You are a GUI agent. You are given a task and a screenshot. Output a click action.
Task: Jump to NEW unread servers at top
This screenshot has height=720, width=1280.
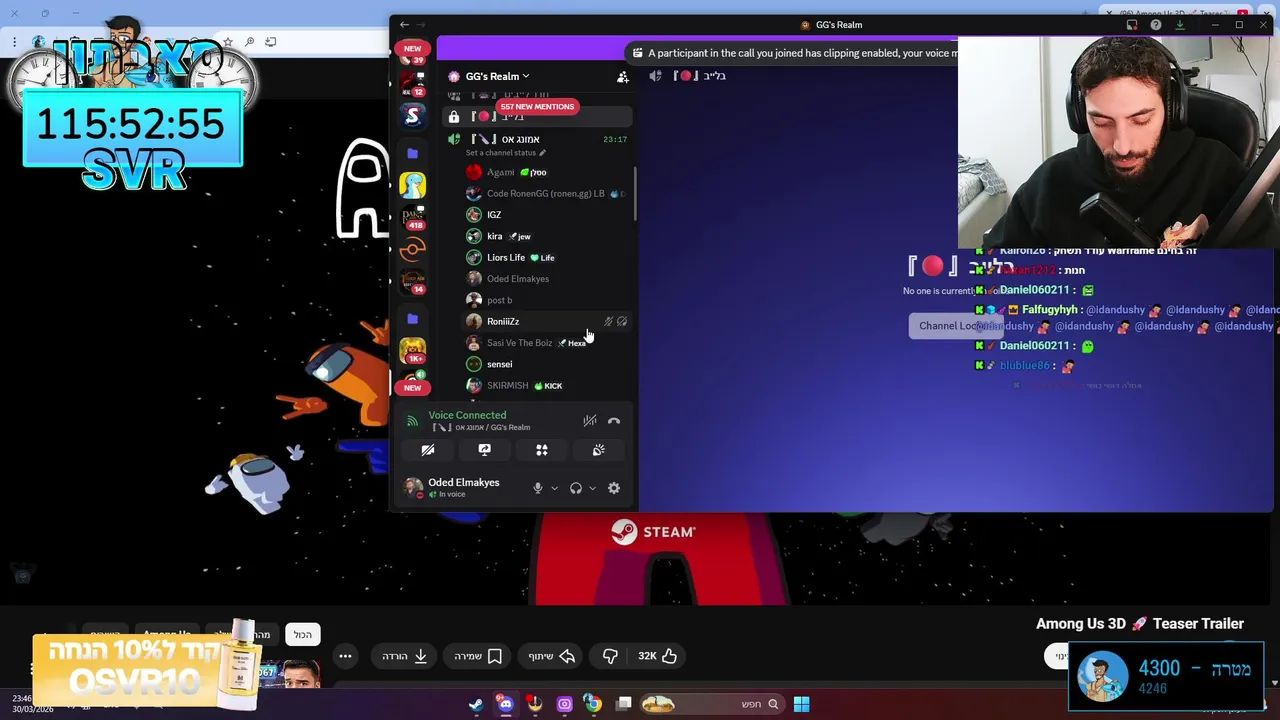point(412,48)
